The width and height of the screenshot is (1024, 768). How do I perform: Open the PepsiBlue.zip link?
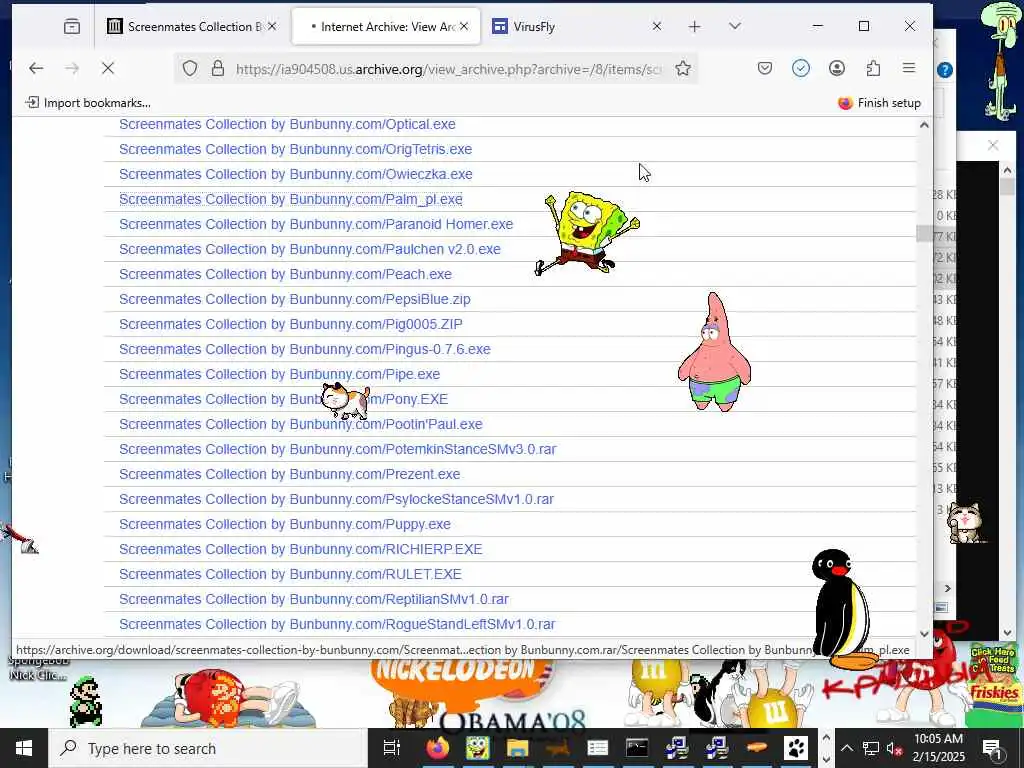(x=295, y=299)
